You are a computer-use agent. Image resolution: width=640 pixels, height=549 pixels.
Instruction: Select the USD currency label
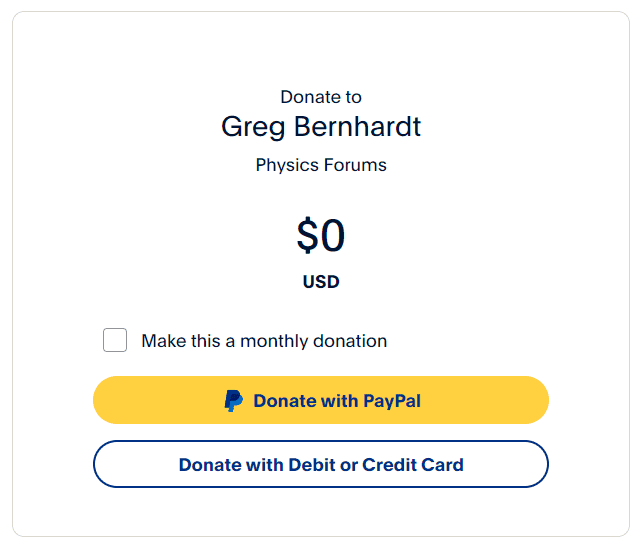pos(321,282)
